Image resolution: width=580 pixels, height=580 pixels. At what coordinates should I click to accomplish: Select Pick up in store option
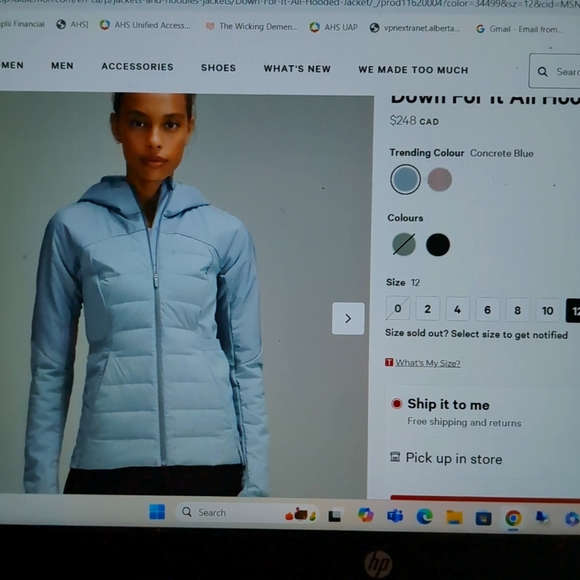coord(454,459)
